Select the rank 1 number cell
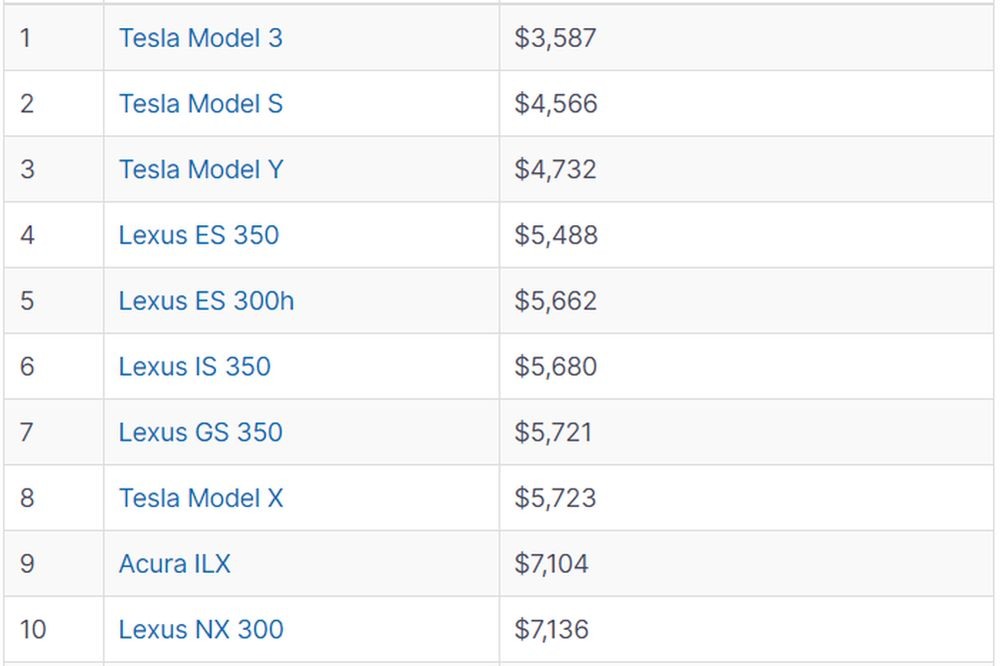The width and height of the screenshot is (1000, 666). pos(54,38)
